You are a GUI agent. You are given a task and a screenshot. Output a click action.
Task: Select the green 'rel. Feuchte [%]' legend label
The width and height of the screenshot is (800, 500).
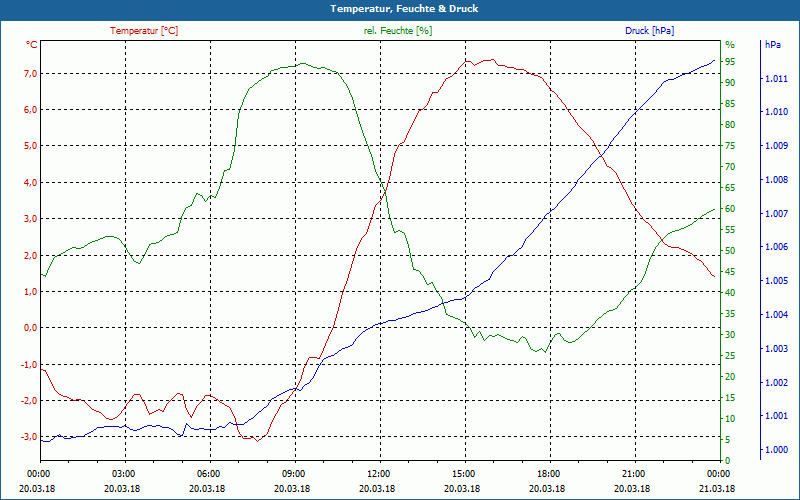397,31
